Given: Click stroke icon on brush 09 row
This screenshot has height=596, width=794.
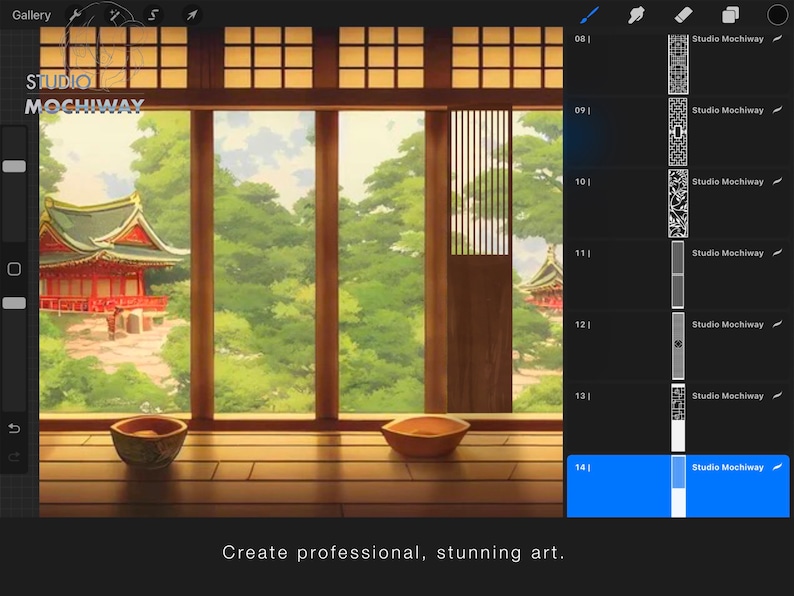Looking at the screenshot, I should 777,110.
